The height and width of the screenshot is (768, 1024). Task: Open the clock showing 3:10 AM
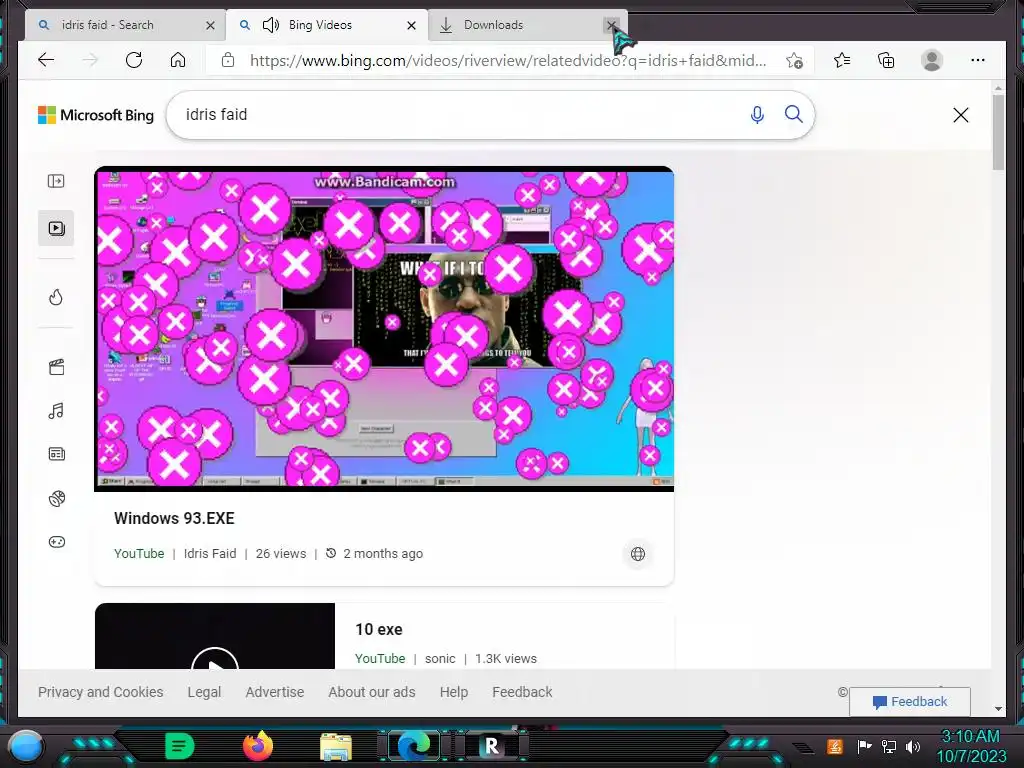tap(970, 746)
